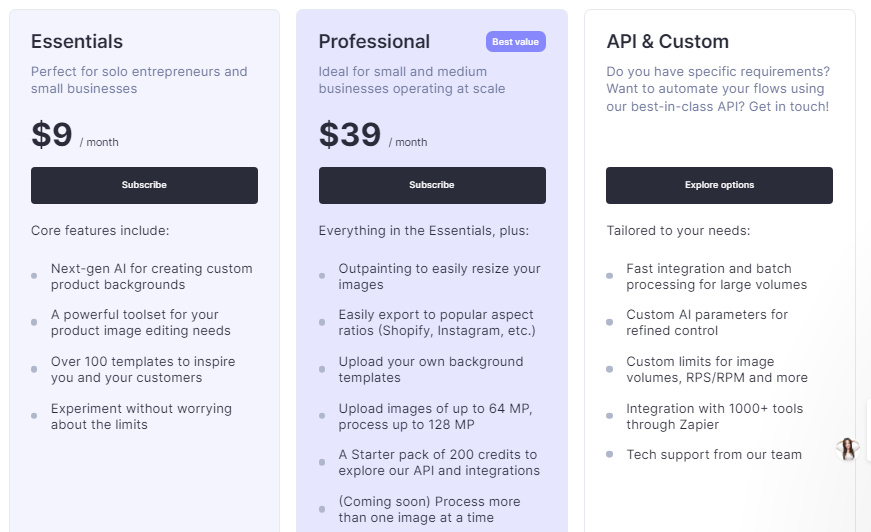Select the API & Custom plan heading
This screenshot has height=532, width=871.
click(667, 42)
